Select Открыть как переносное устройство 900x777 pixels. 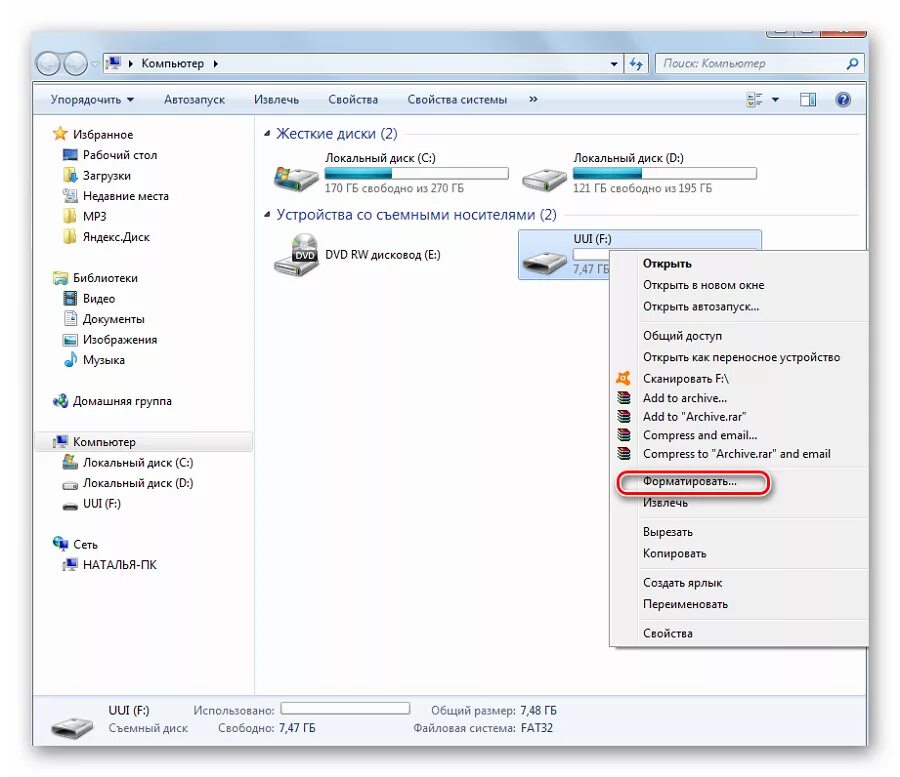[x=740, y=357]
